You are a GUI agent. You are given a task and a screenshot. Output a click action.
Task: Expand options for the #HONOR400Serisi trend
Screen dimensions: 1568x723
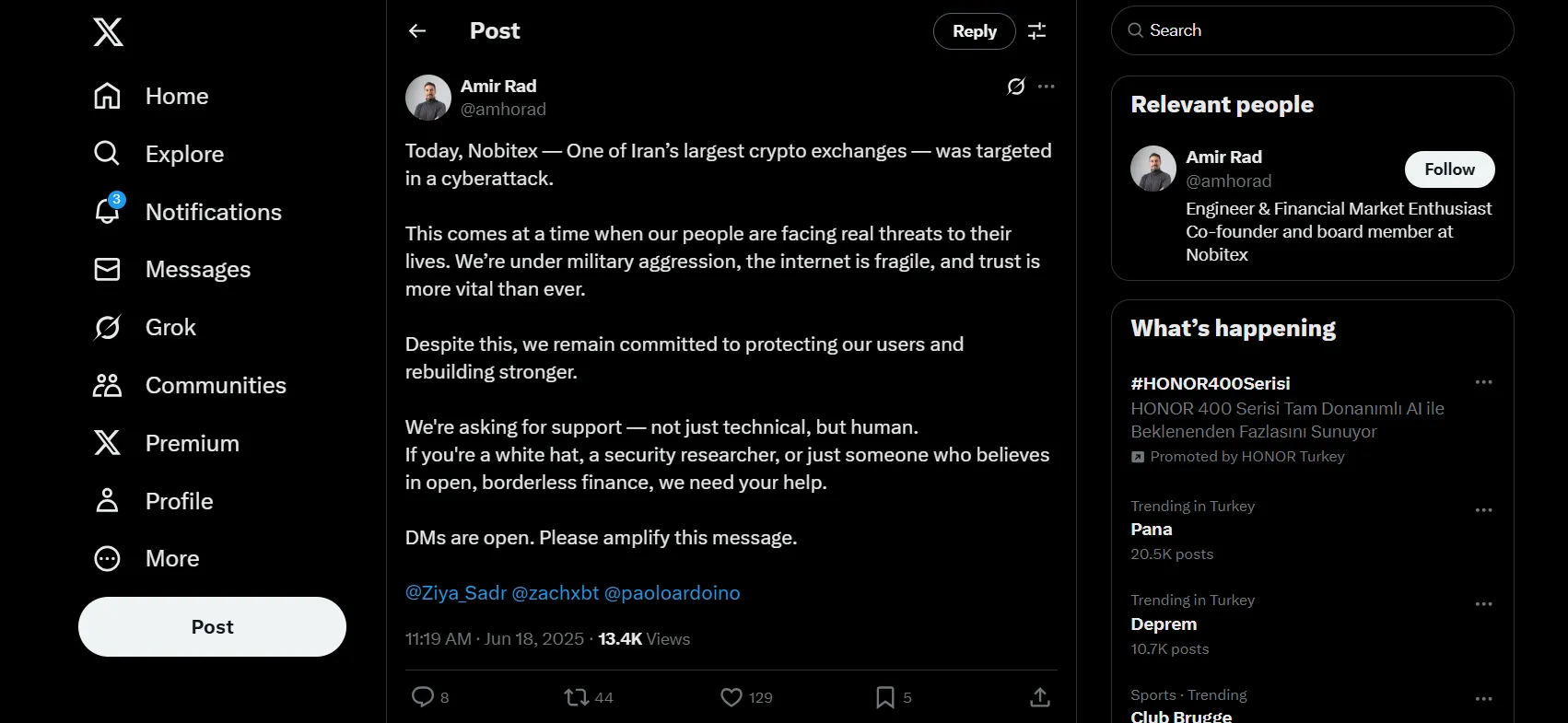[1483, 382]
